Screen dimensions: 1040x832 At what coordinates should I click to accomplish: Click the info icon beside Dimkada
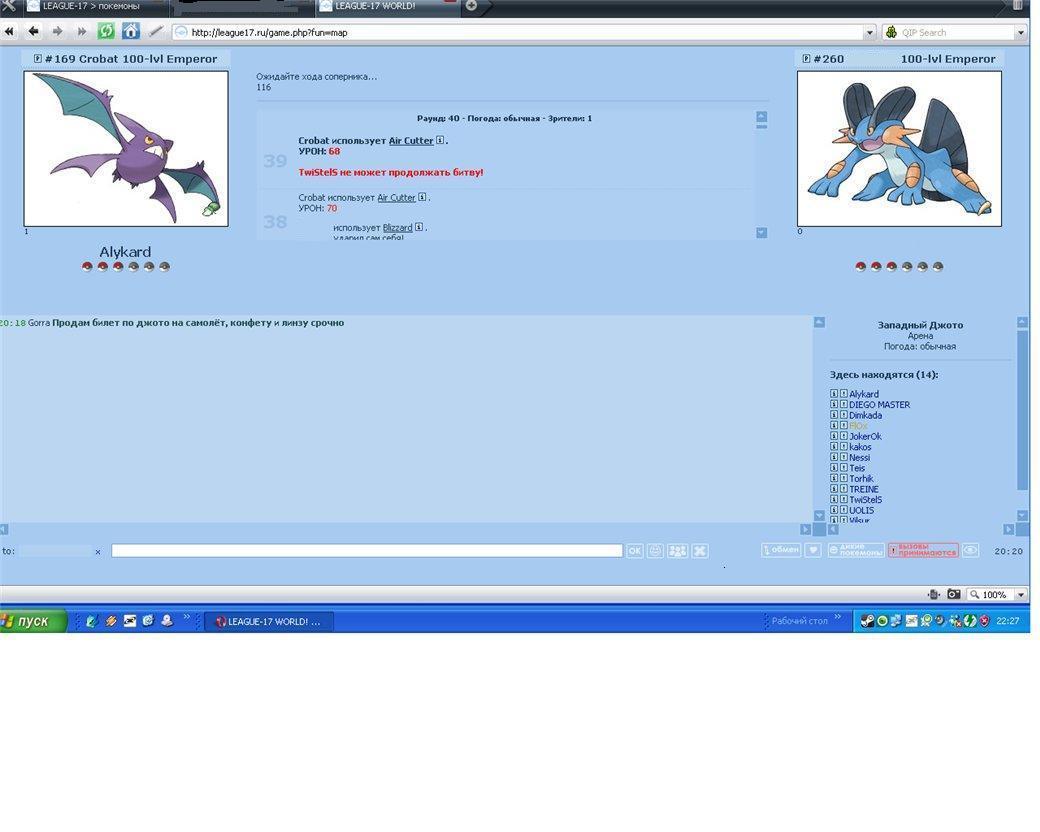tap(834, 415)
